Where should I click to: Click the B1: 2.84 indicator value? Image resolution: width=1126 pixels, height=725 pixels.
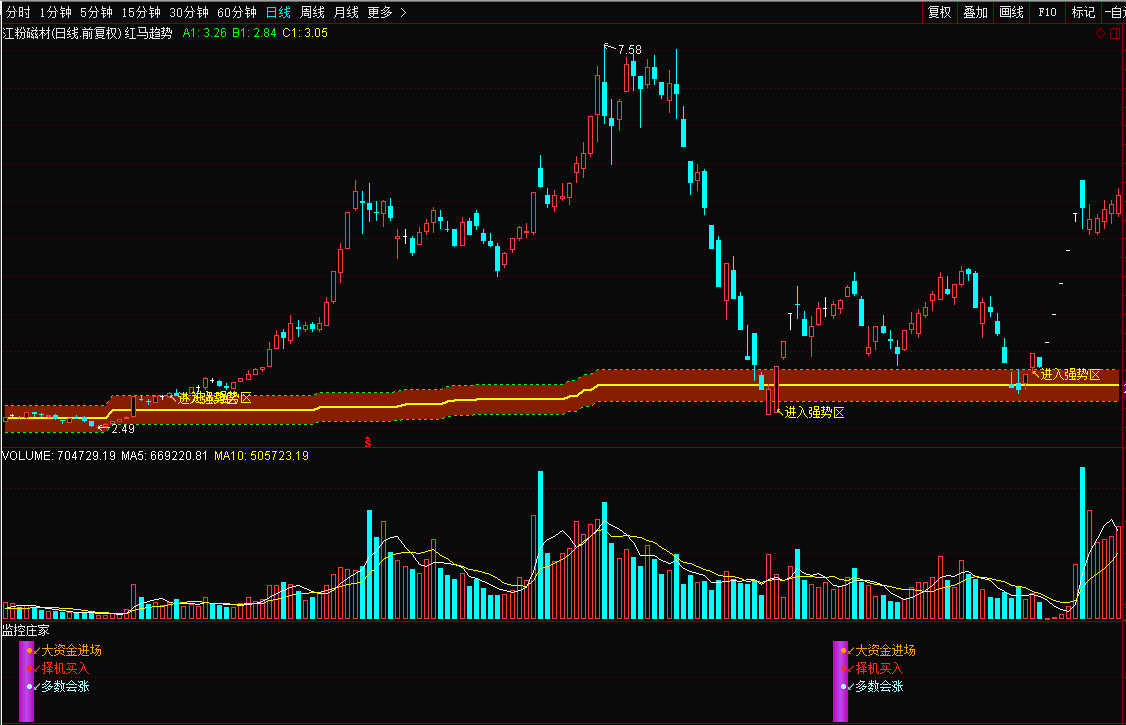tap(254, 33)
